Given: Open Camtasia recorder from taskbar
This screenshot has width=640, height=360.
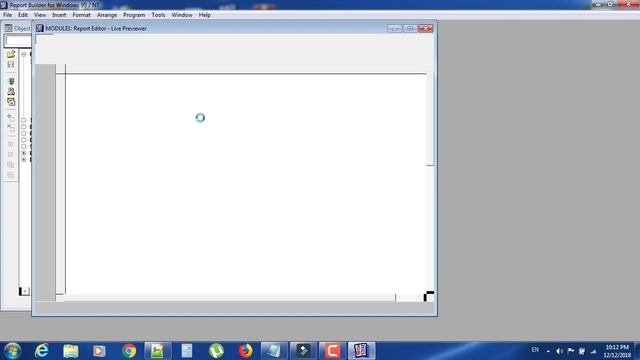Looking at the screenshot, I should [x=332, y=351].
